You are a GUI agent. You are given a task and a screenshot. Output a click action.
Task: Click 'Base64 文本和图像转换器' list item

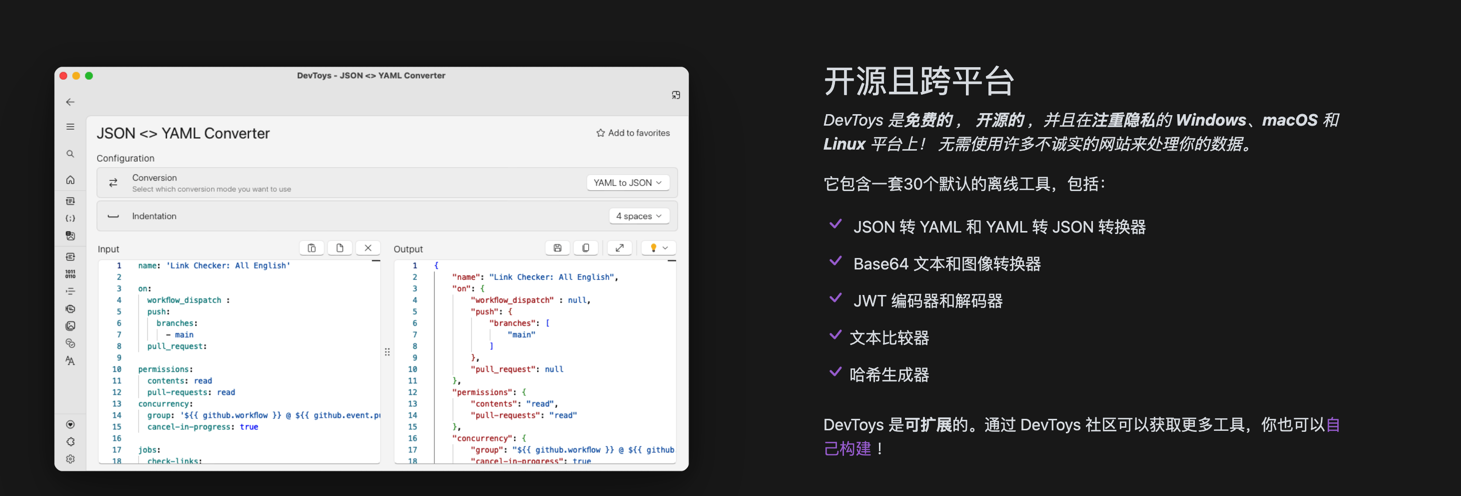[947, 264]
